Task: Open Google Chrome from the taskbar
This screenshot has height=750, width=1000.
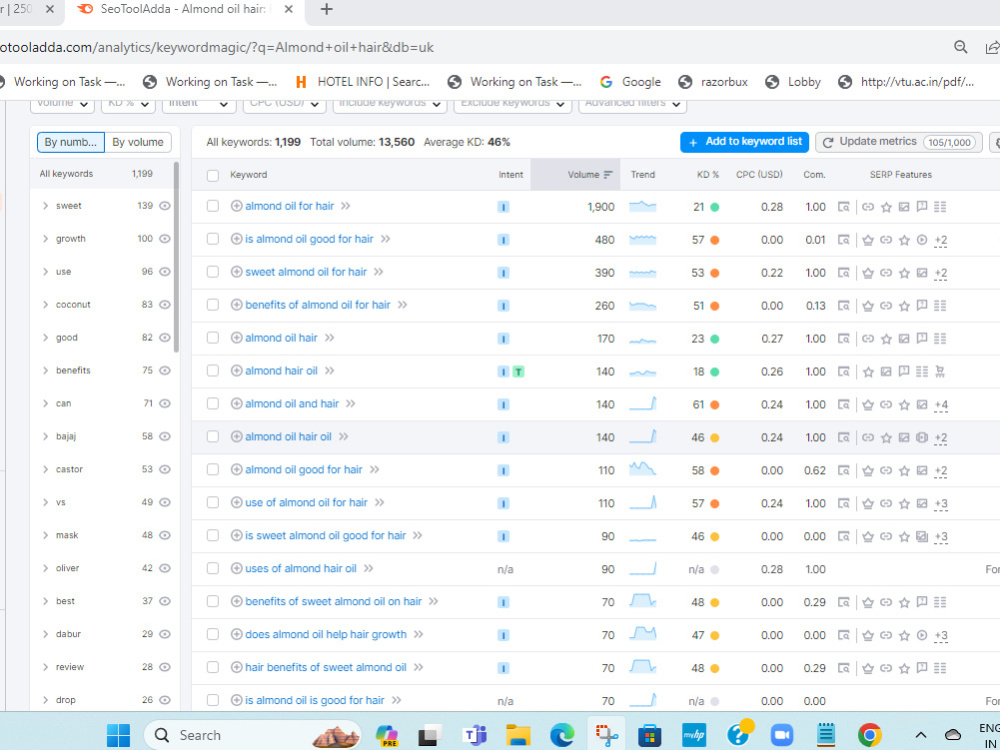Action: 869,735
